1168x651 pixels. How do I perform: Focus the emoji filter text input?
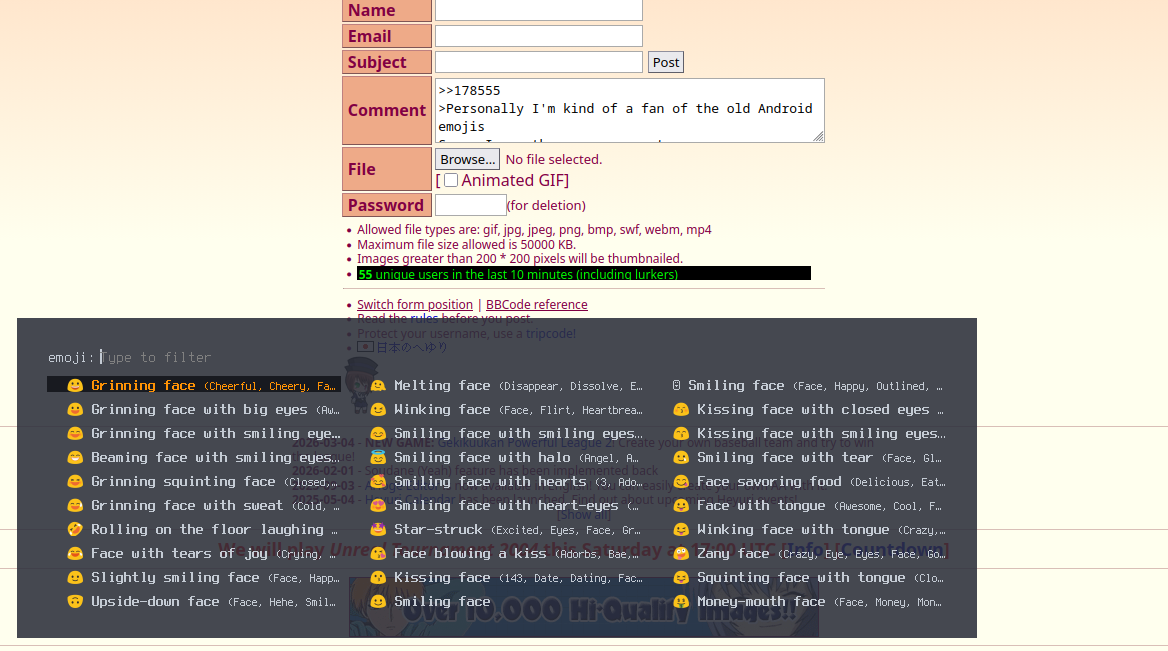(x=300, y=357)
